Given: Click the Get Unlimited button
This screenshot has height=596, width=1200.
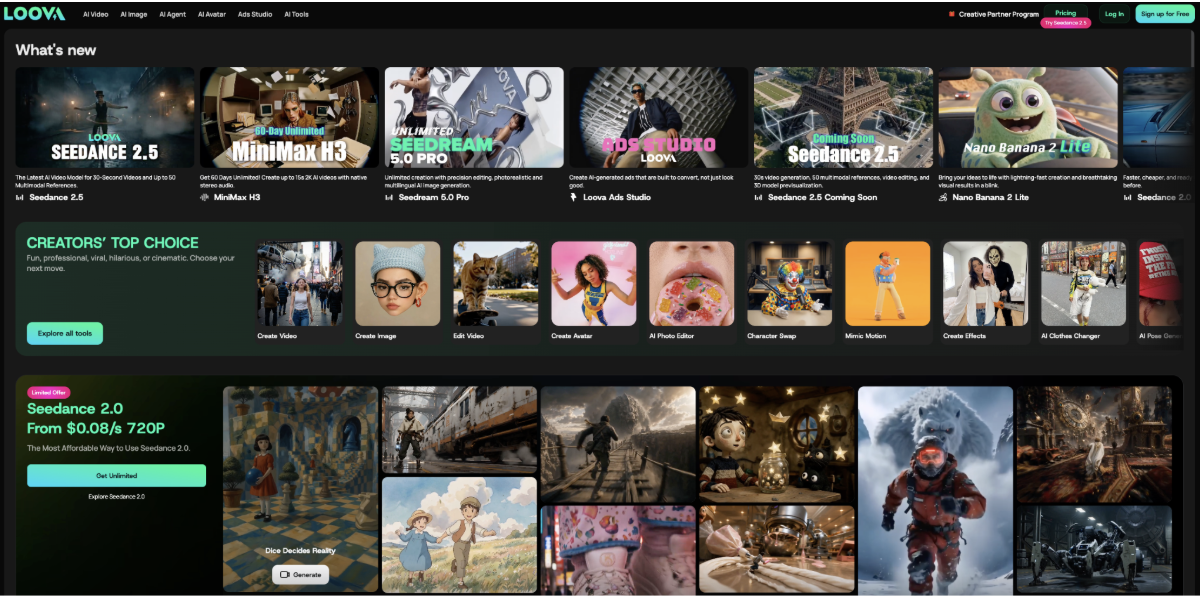Looking at the screenshot, I should (x=116, y=475).
